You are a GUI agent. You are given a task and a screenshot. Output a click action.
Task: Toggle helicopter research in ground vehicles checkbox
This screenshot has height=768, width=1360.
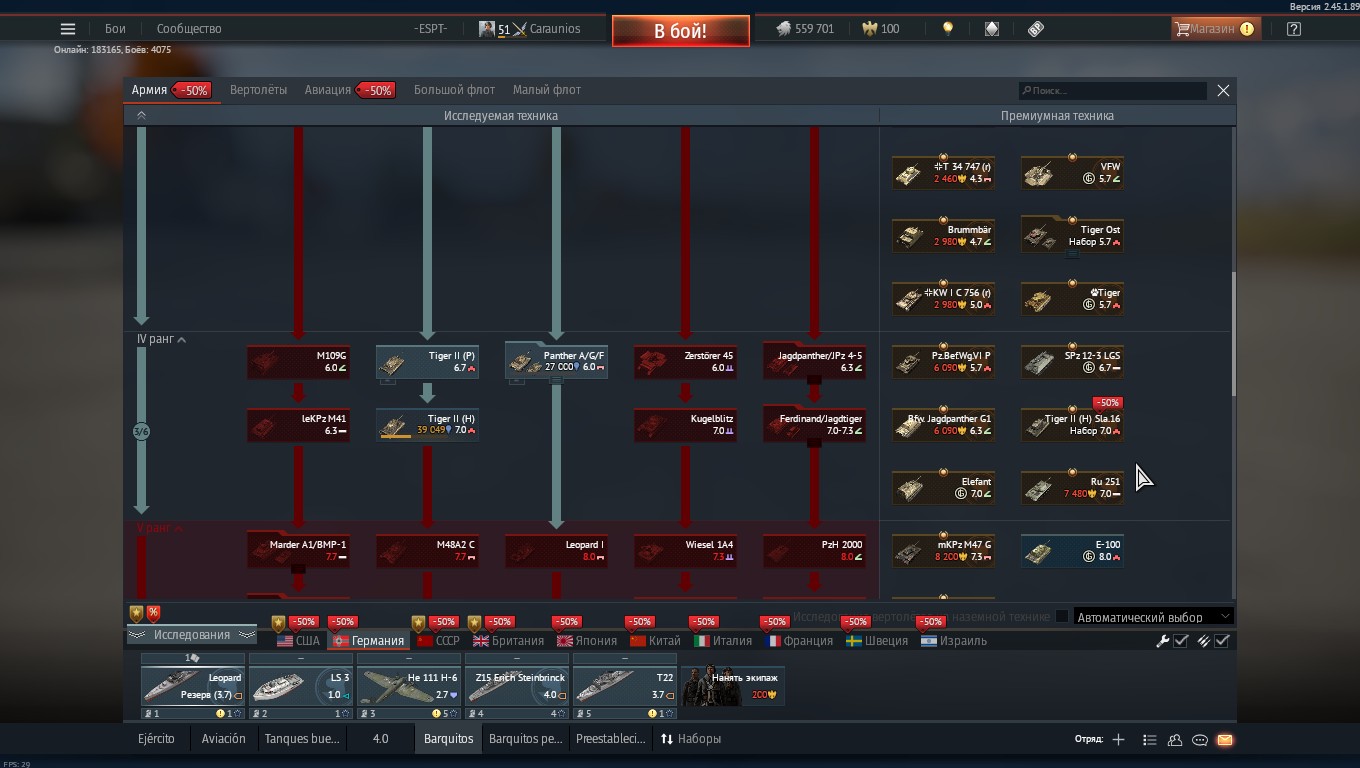[1062, 616]
